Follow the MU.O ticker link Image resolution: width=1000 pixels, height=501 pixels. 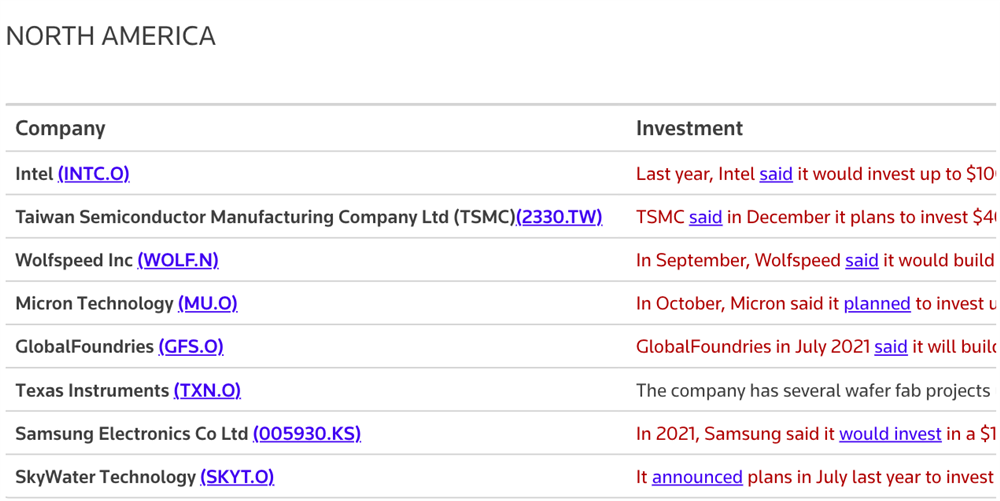207,303
